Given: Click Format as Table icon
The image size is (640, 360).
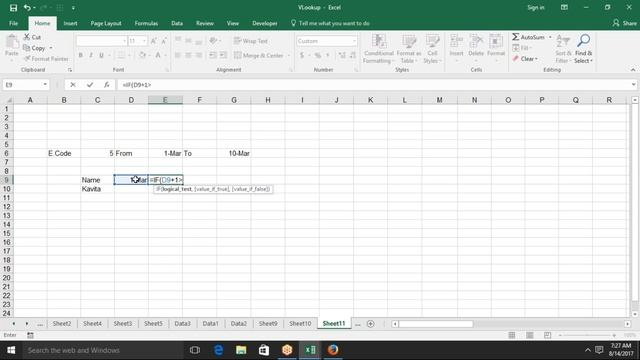Looking at the screenshot, I should [409, 41].
